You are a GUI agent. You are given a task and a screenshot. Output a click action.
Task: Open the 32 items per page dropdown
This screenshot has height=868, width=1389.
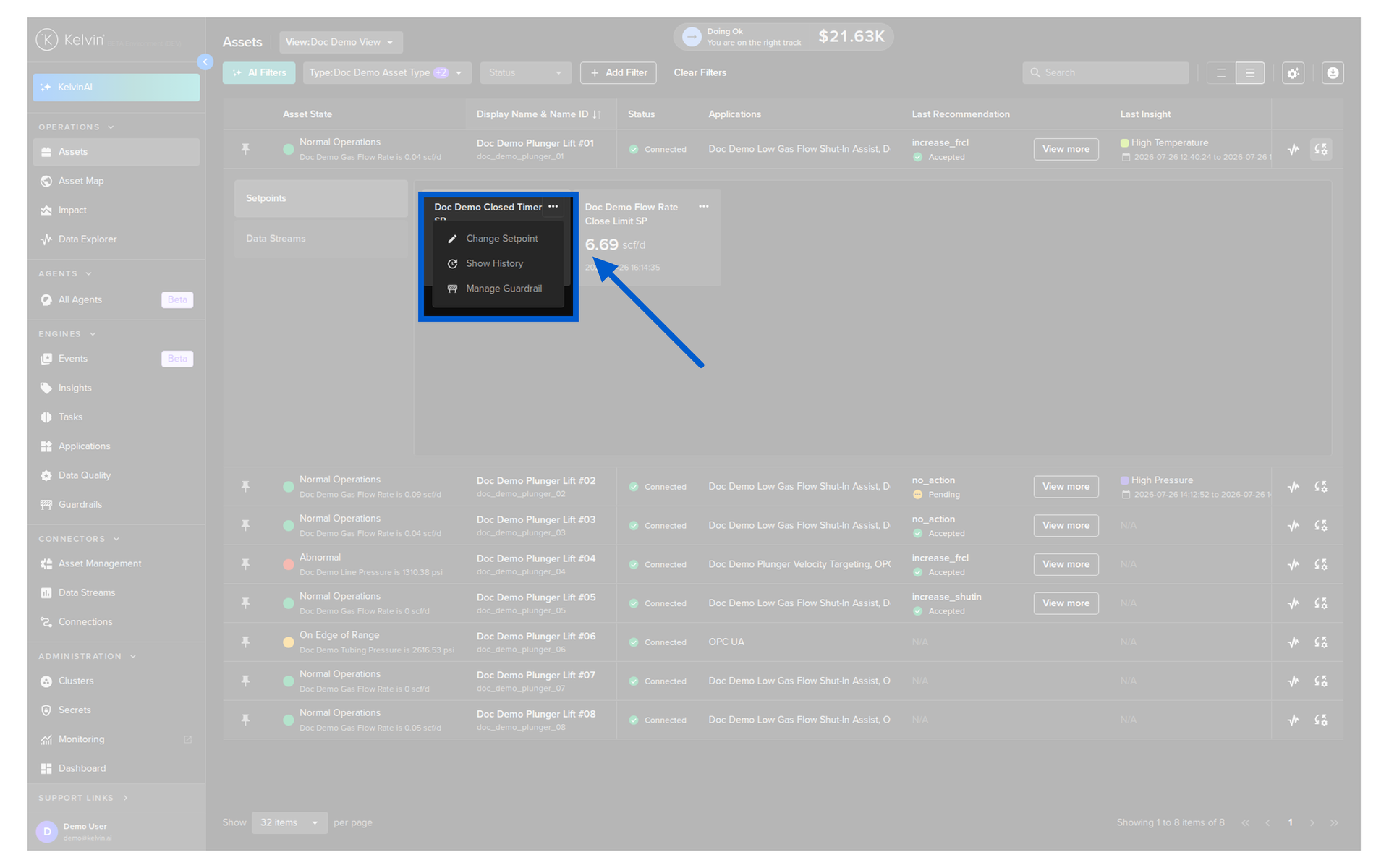pos(289,822)
